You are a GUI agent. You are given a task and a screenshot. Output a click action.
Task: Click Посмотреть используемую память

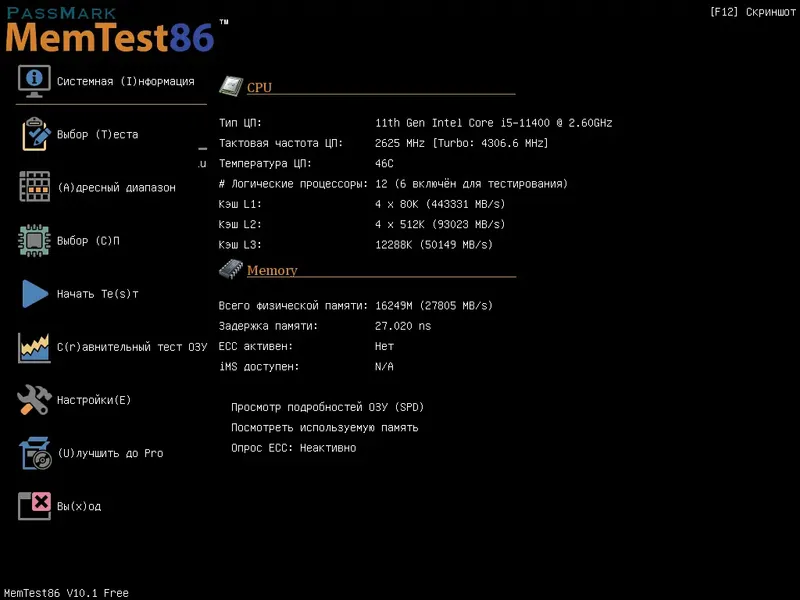click(324, 428)
